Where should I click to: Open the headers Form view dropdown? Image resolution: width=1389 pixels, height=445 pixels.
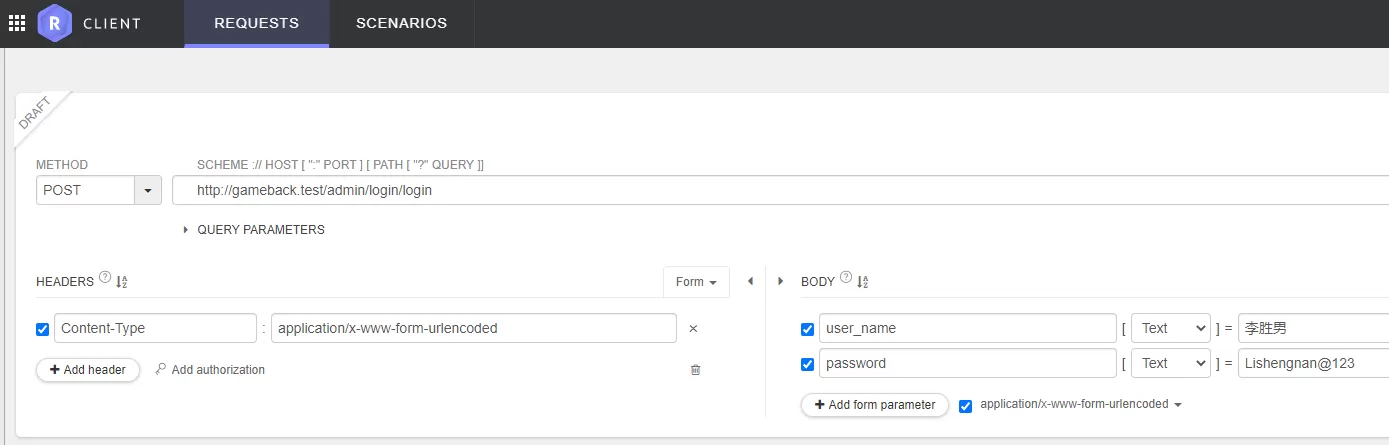coord(696,282)
